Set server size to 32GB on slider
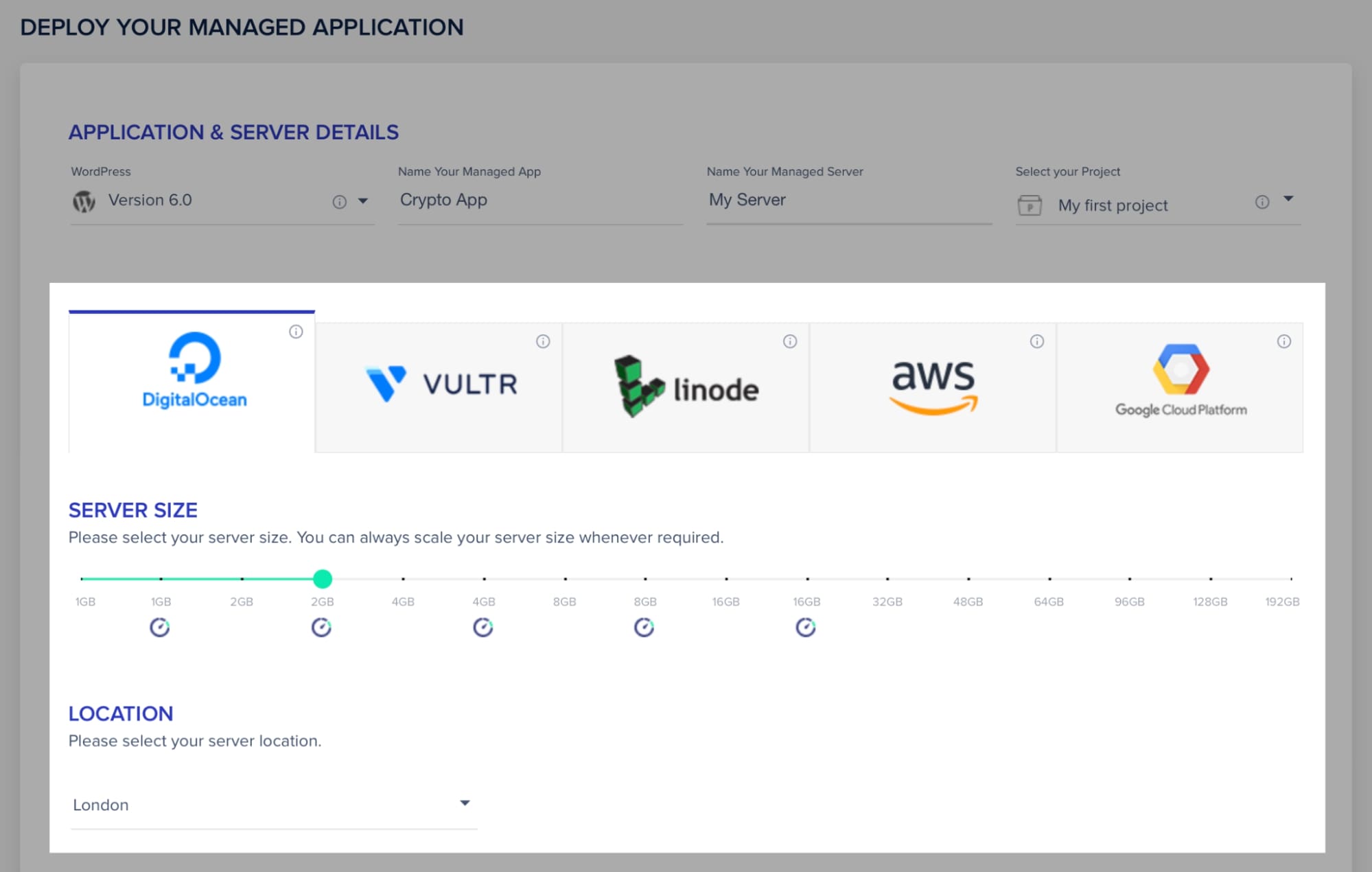Image resolution: width=1372 pixels, height=872 pixels. pos(887,579)
